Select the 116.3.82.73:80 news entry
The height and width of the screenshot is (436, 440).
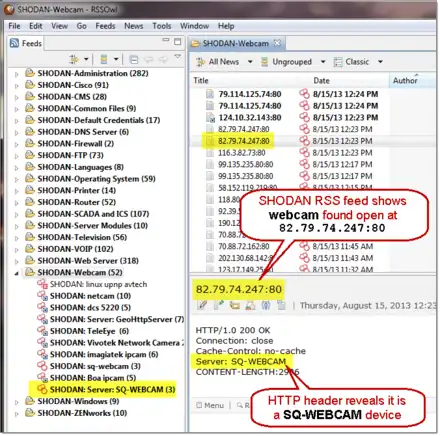coord(242,153)
